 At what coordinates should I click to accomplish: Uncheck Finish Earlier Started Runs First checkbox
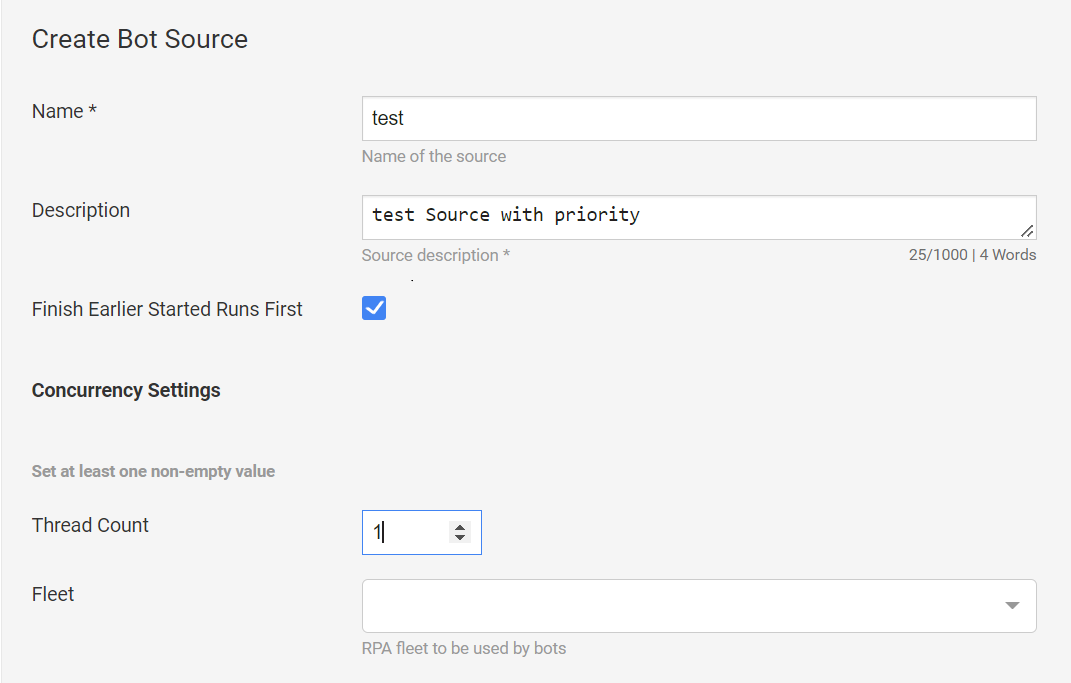tap(374, 308)
